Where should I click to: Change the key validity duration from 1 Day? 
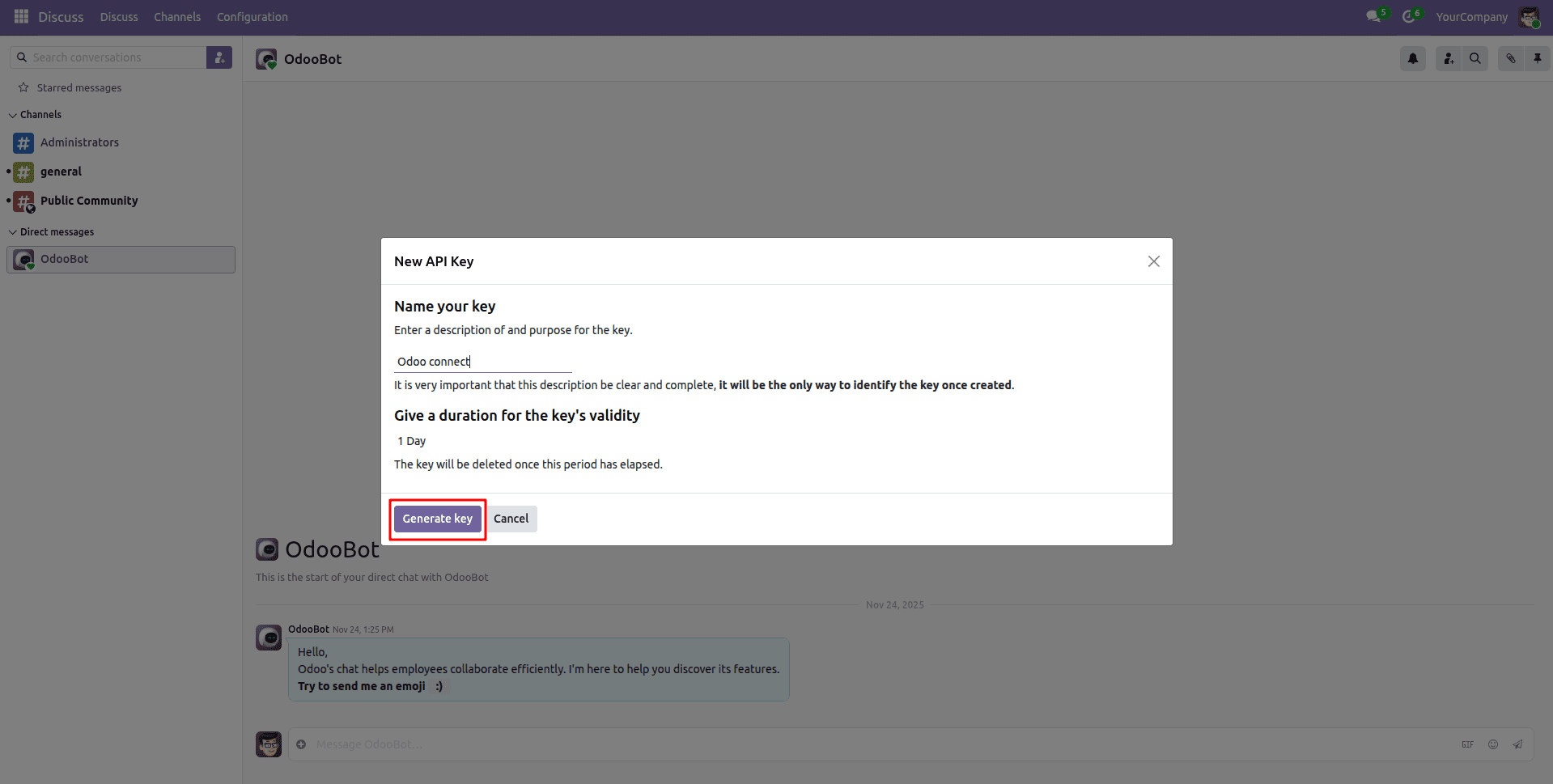411,441
